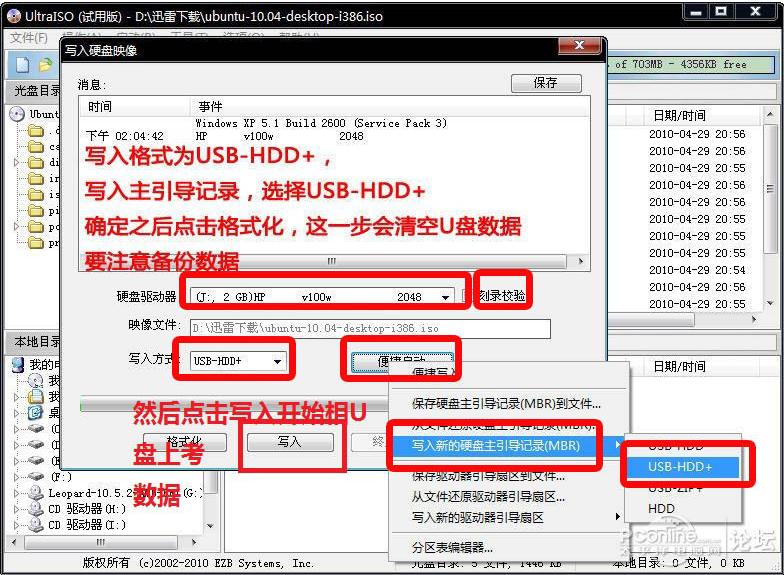This screenshot has width=784, height=575.
Task: Expand the Leopard-10.5.2 G: tree node
Action: click(16, 493)
